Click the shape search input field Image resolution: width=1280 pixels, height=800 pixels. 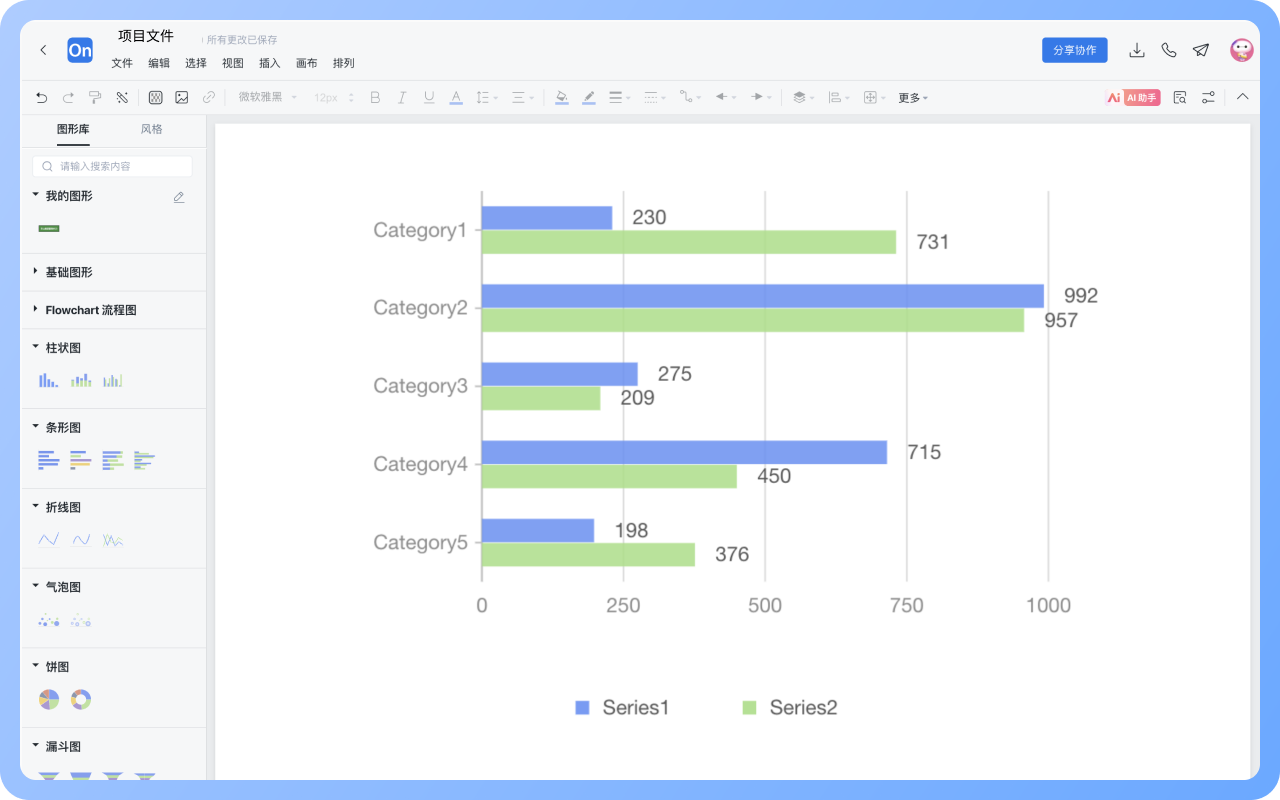point(113,166)
